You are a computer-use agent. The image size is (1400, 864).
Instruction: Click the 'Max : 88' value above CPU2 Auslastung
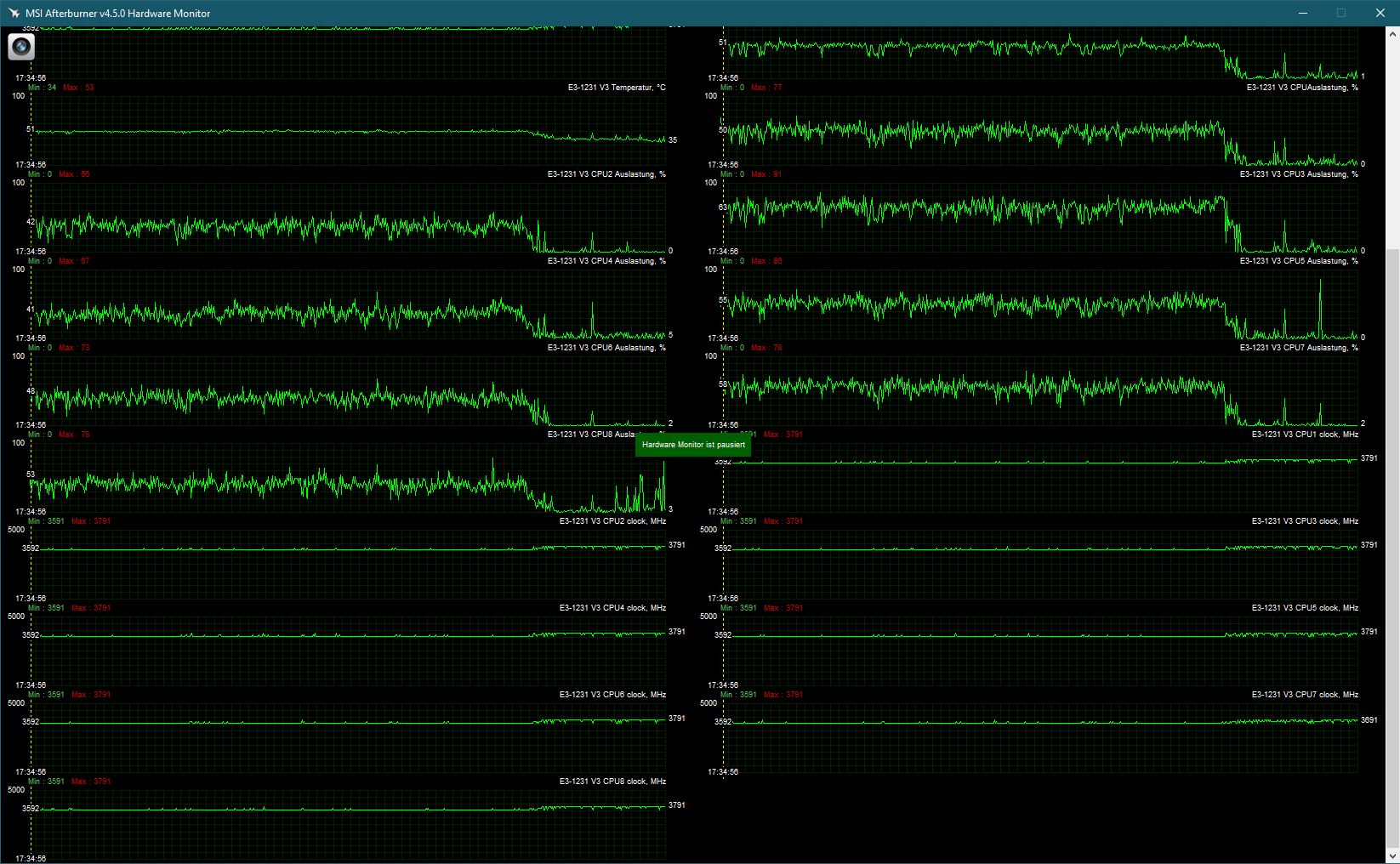point(74,174)
